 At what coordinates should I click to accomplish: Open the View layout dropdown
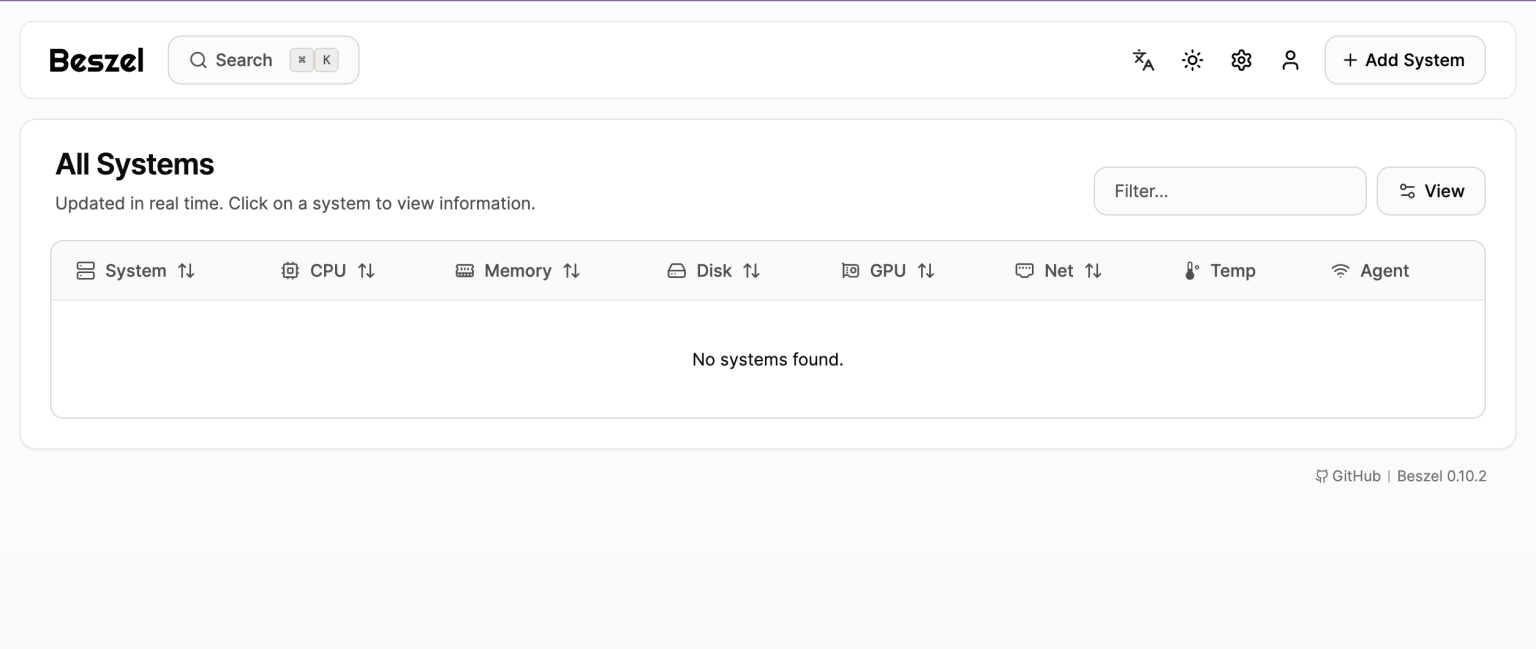click(1431, 190)
